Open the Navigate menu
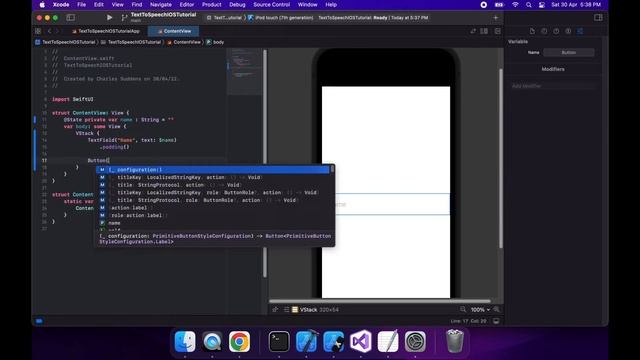Image resolution: width=640 pixels, height=360 pixels. pyautogui.click(x=161, y=4)
